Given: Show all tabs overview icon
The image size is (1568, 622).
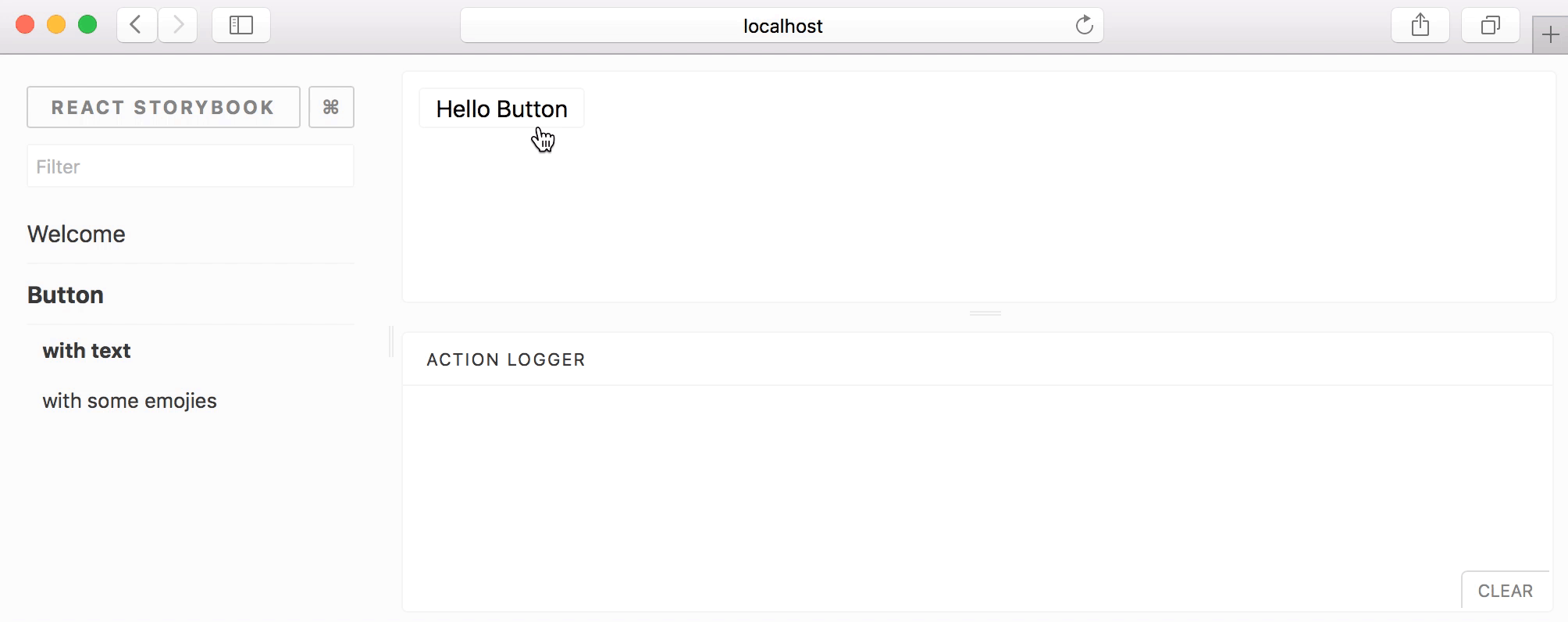Looking at the screenshot, I should [x=1491, y=25].
